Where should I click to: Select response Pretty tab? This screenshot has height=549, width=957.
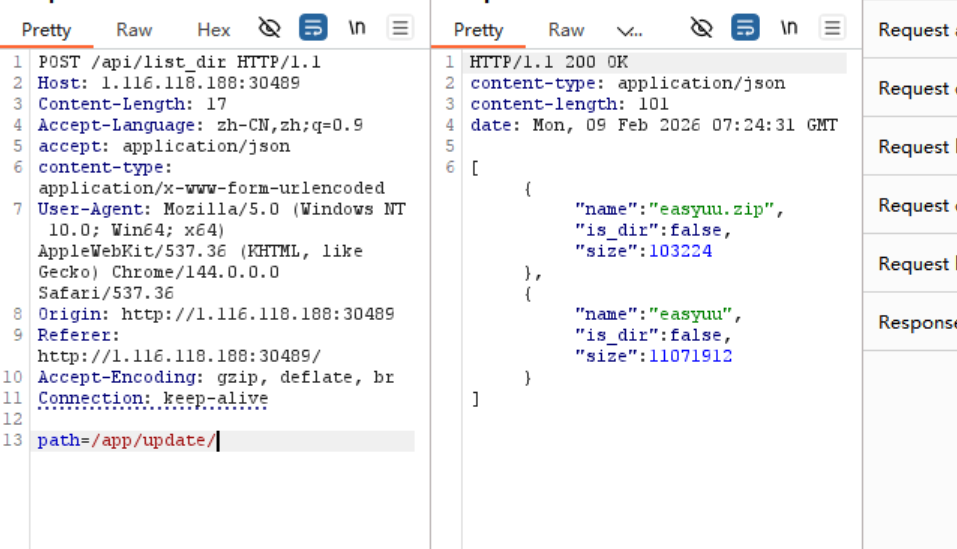(x=478, y=30)
